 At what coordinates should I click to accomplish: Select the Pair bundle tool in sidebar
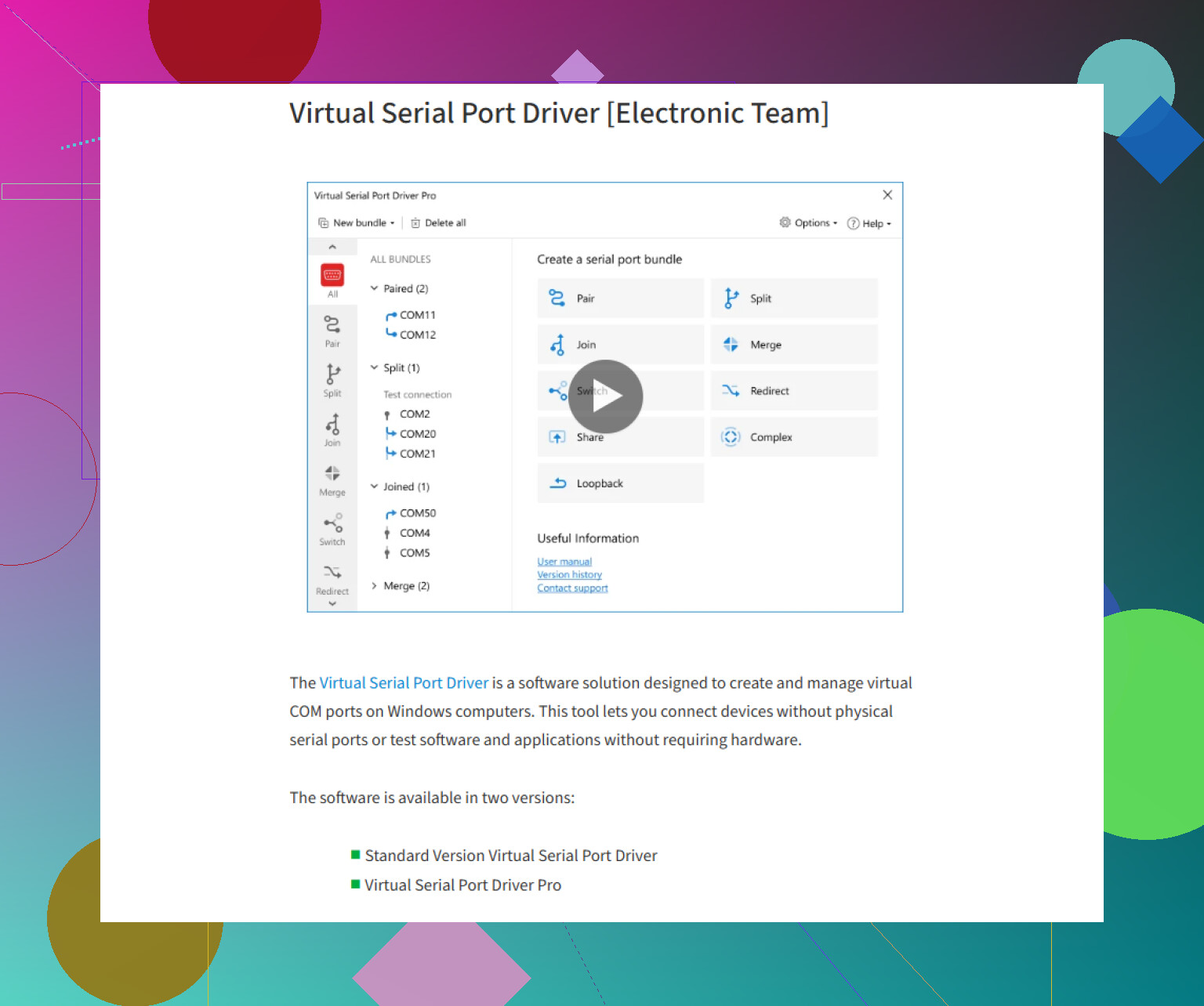[332, 330]
